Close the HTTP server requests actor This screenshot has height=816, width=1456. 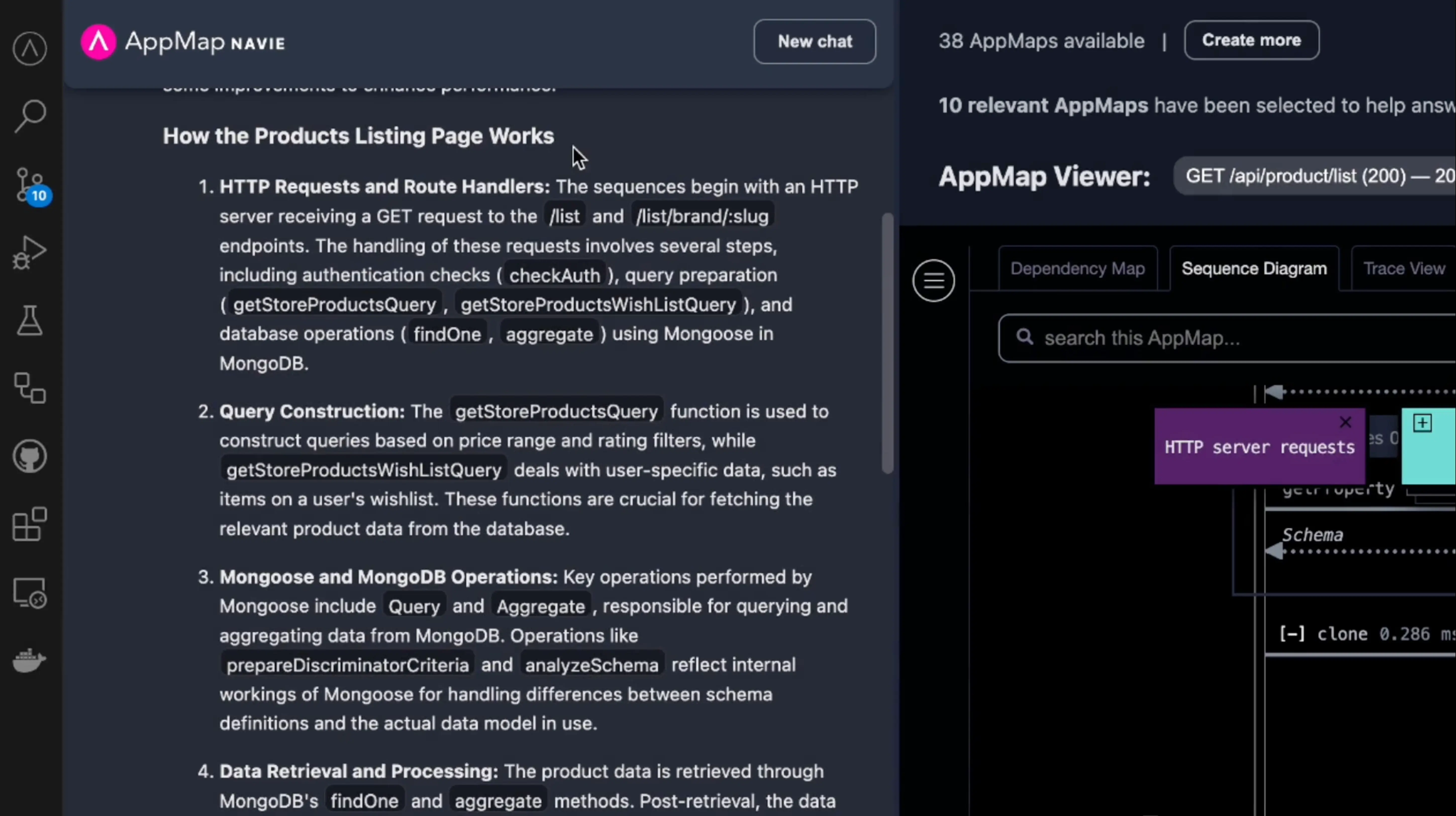tap(1345, 422)
